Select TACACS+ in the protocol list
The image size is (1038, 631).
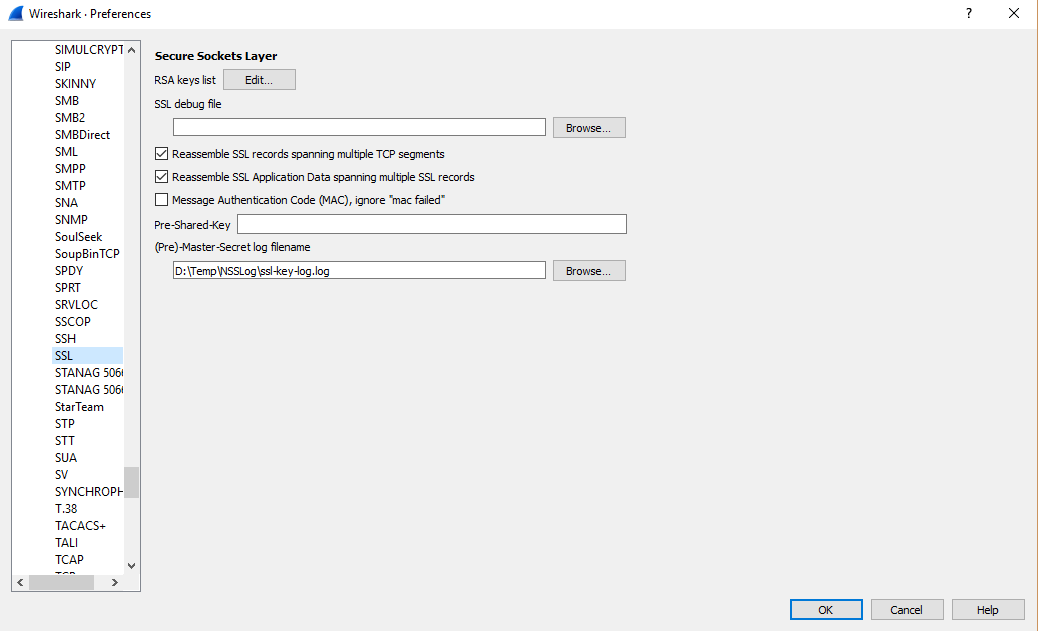tap(80, 526)
